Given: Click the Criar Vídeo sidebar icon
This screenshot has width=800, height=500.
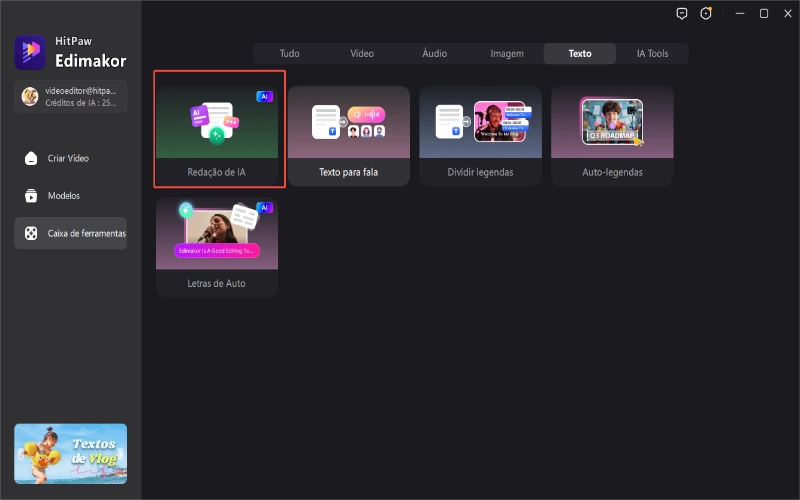Looking at the screenshot, I should (x=31, y=158).
